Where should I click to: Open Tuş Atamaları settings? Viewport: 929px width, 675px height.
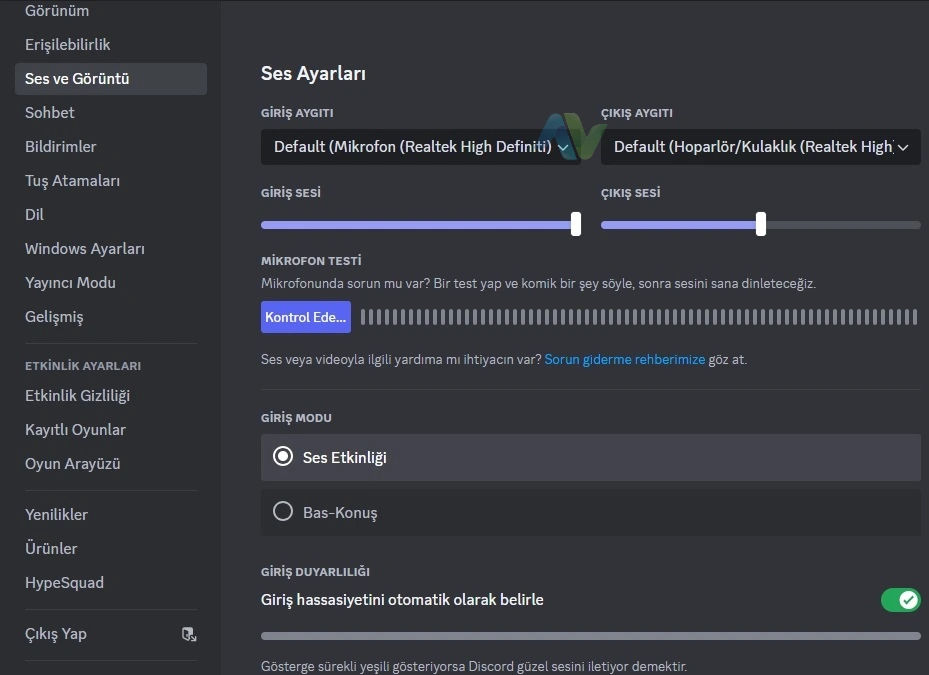pyautogui.click(x=72, y=181)
